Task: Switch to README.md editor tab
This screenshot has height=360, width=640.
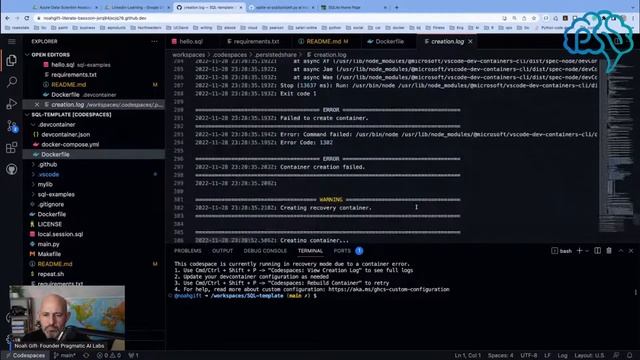Action: coord(323,42)
